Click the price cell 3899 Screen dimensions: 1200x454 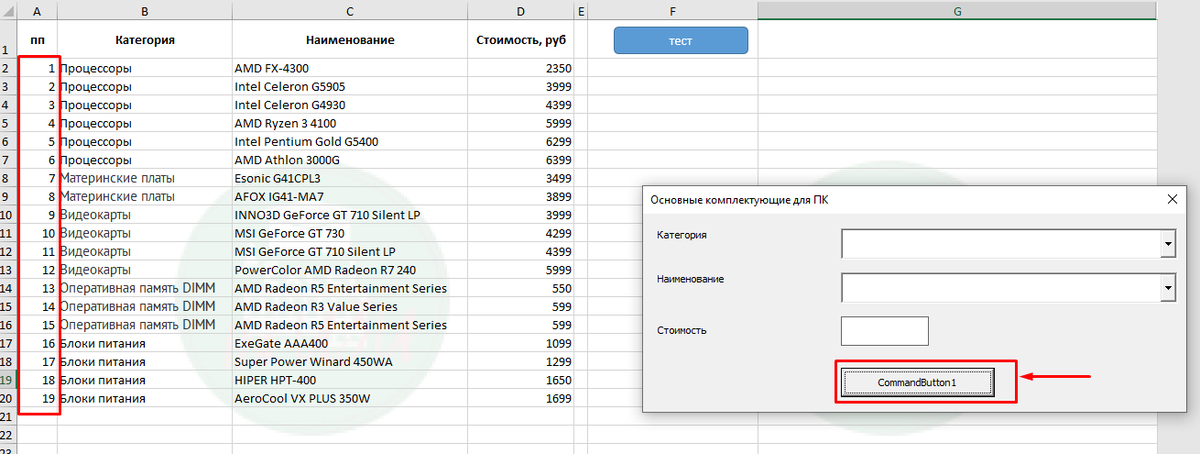521,196
